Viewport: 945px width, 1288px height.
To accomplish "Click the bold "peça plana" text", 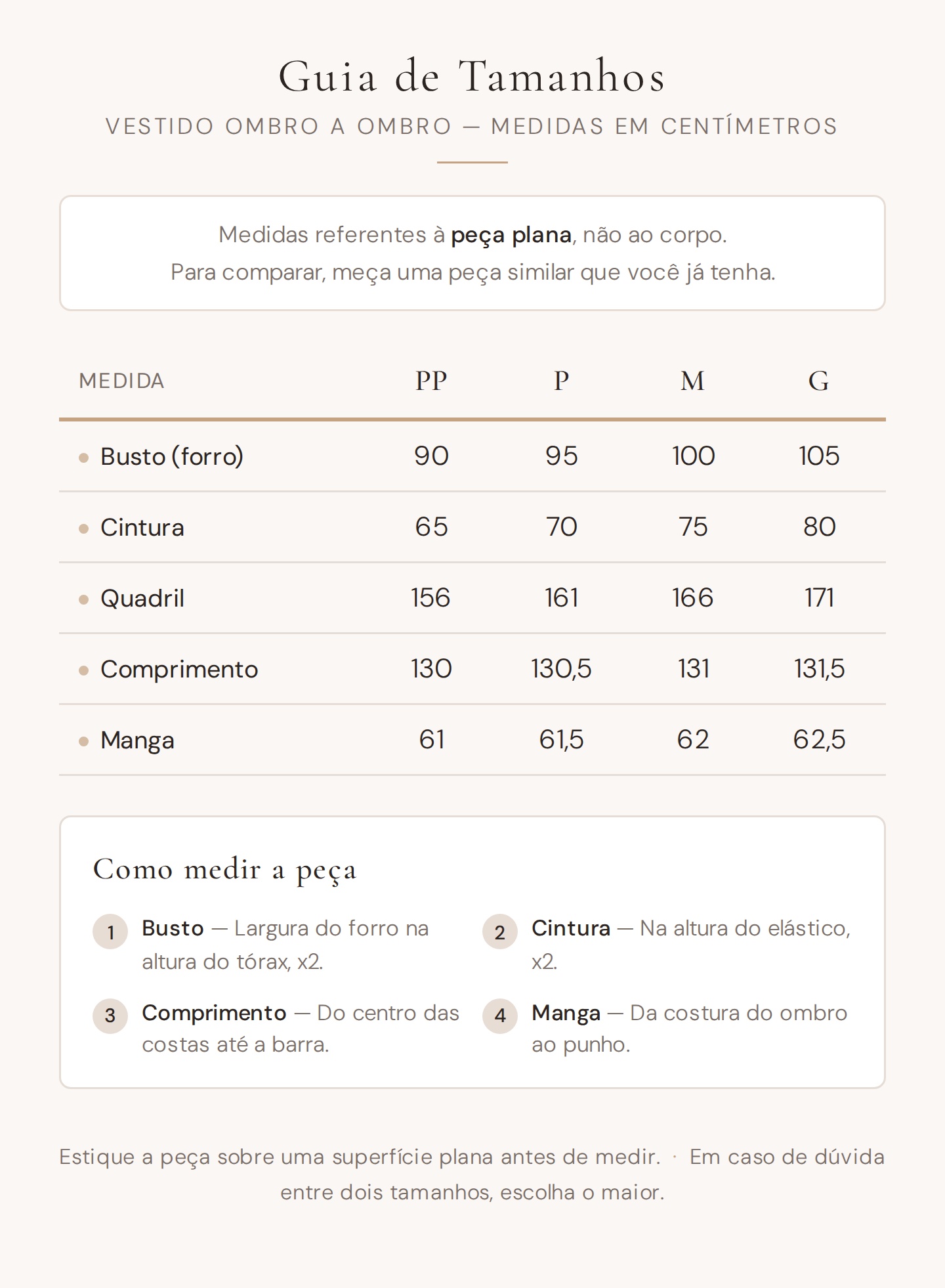I will (511, 235).
